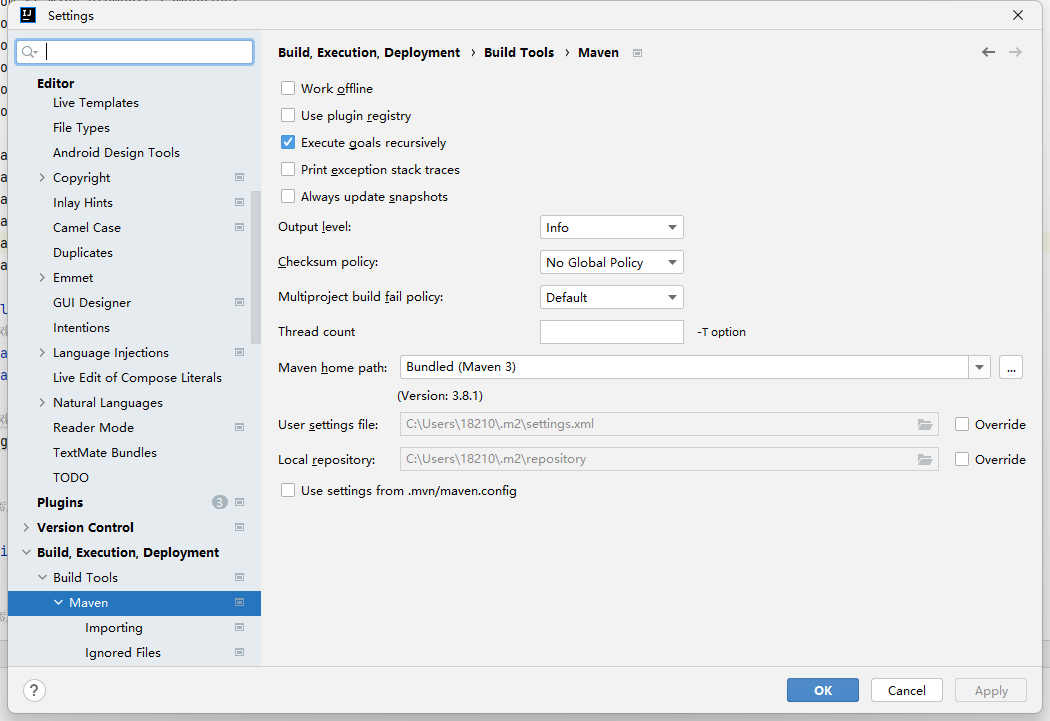
Task: Expand the Natural Languages node
Action: click(42, 402)
